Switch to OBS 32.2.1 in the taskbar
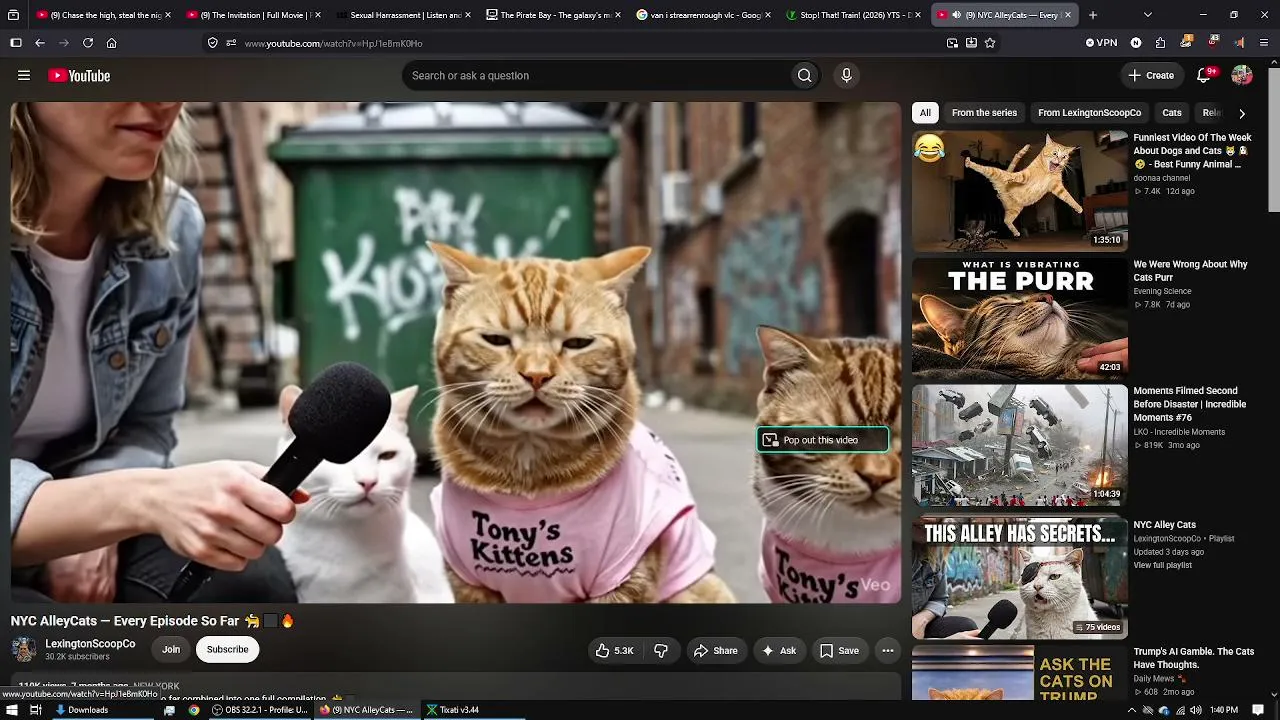The width and height of the screenshot is (1280, 720). point(260,710)
